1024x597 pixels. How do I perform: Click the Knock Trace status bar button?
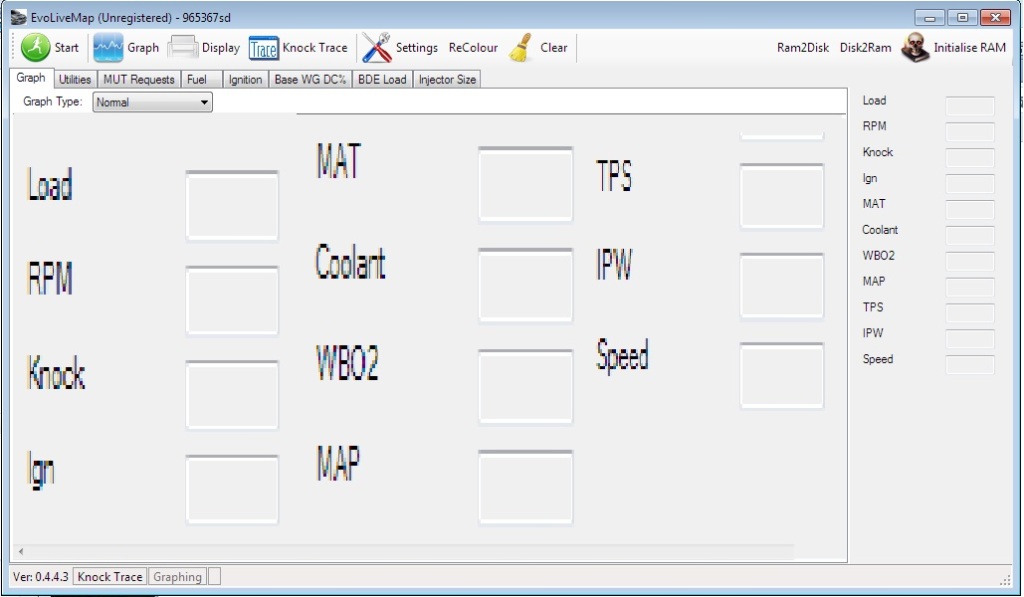coord(110,577)
